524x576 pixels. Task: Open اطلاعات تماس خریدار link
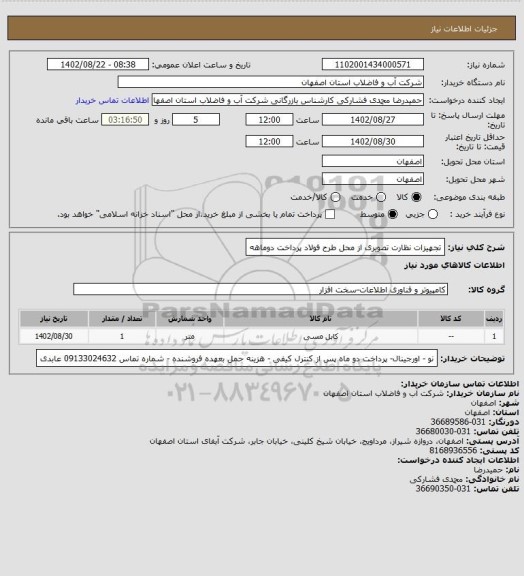pyautogui.click(x=112, y=100)
